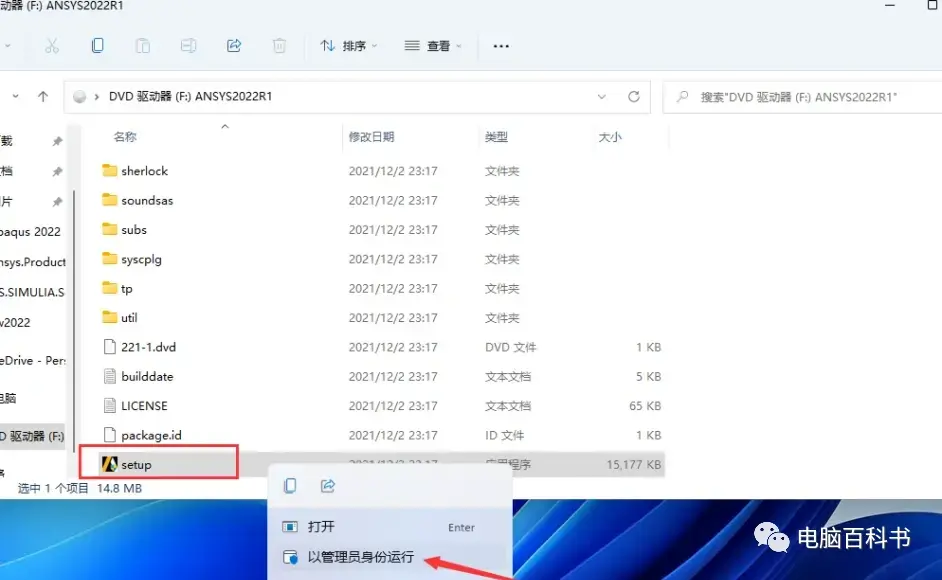Click the 65 KB size of LICENSE
Viewport: 942px width, 580px height.
645,406
